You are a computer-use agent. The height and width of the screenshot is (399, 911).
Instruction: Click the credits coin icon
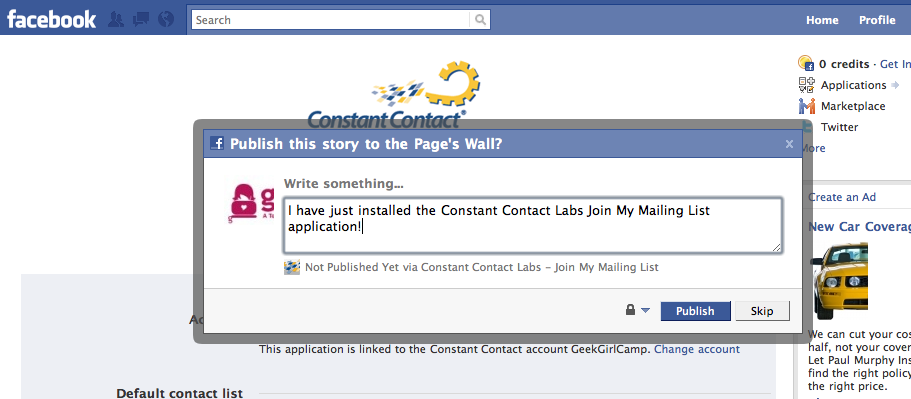coord(806,63)
